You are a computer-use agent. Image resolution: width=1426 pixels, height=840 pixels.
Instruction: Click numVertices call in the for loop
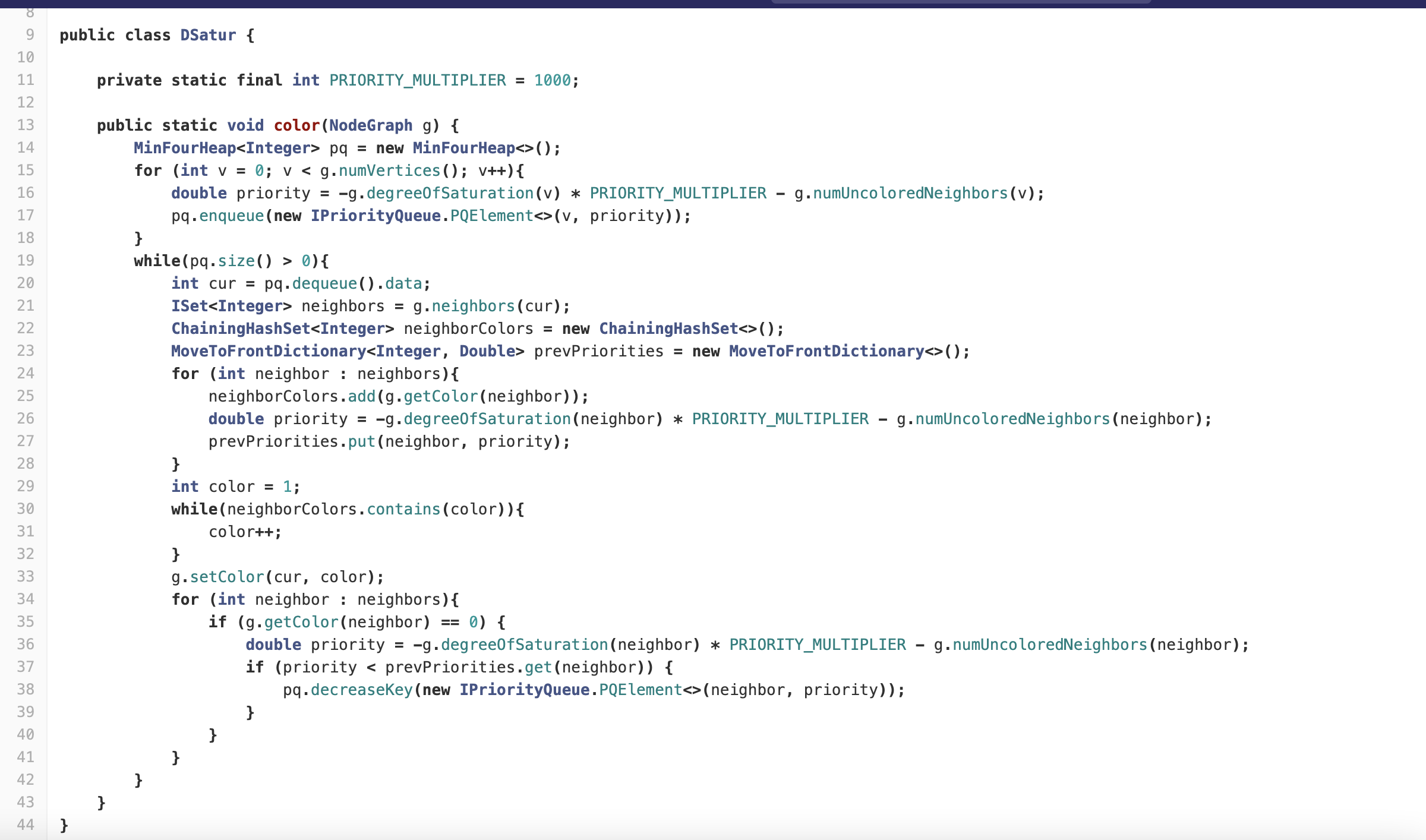tap(389, 170)
